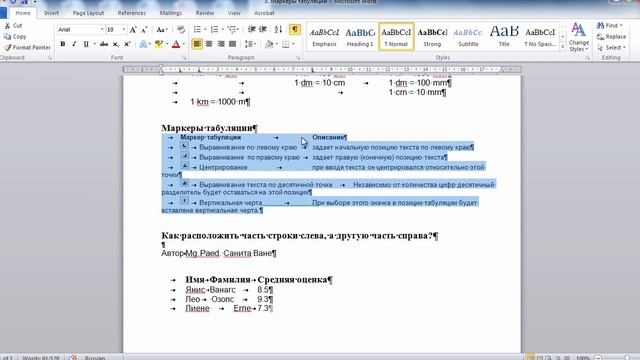Click the text 'Выравнивание по левому краю'

[x=248, y=147]
